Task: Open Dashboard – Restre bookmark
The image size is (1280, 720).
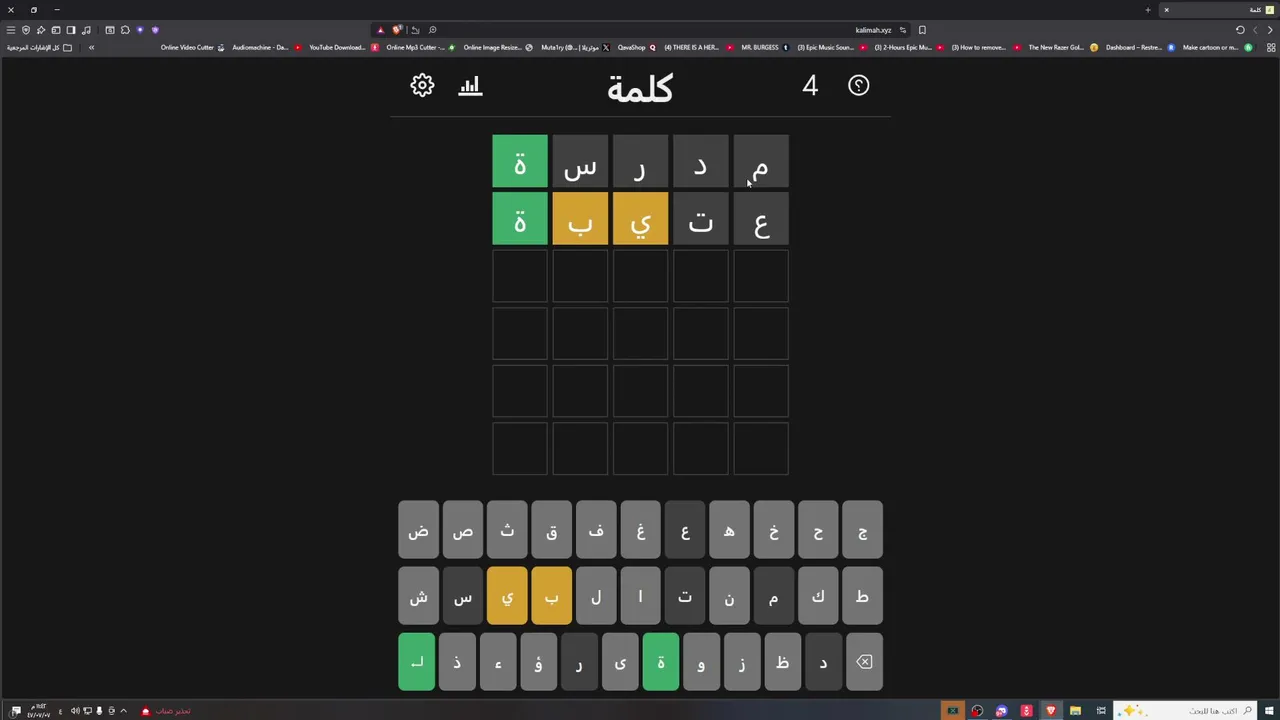Action: (1140, 47)
